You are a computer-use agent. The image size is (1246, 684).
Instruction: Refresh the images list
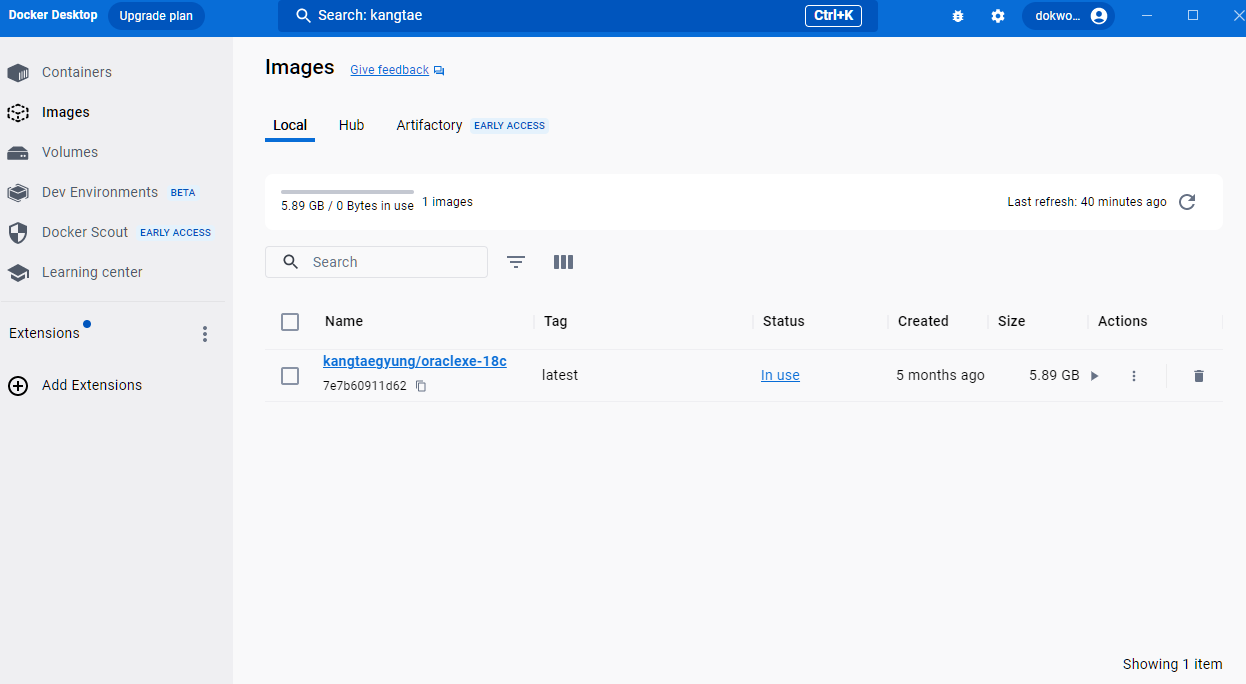1187,202
